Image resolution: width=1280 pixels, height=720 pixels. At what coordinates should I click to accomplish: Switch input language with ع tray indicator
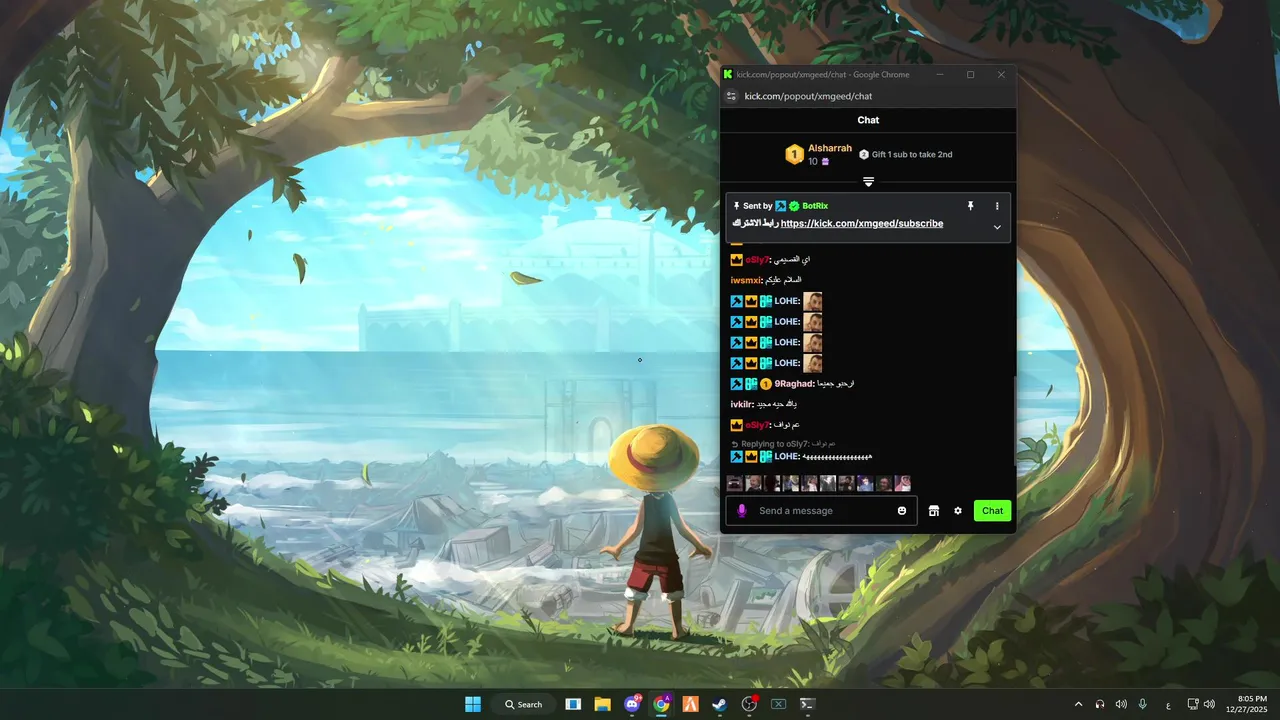(x=1168, y=705)
